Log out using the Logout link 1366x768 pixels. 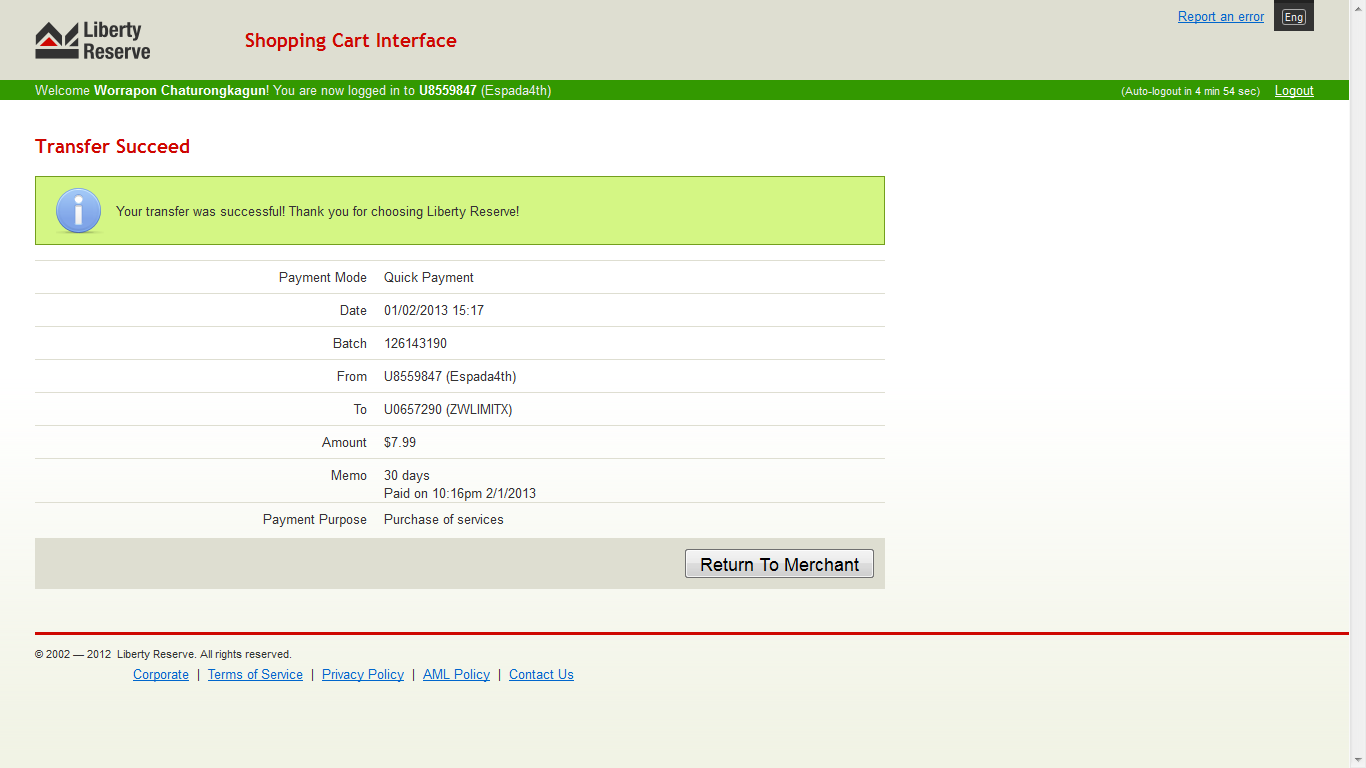1294,91
